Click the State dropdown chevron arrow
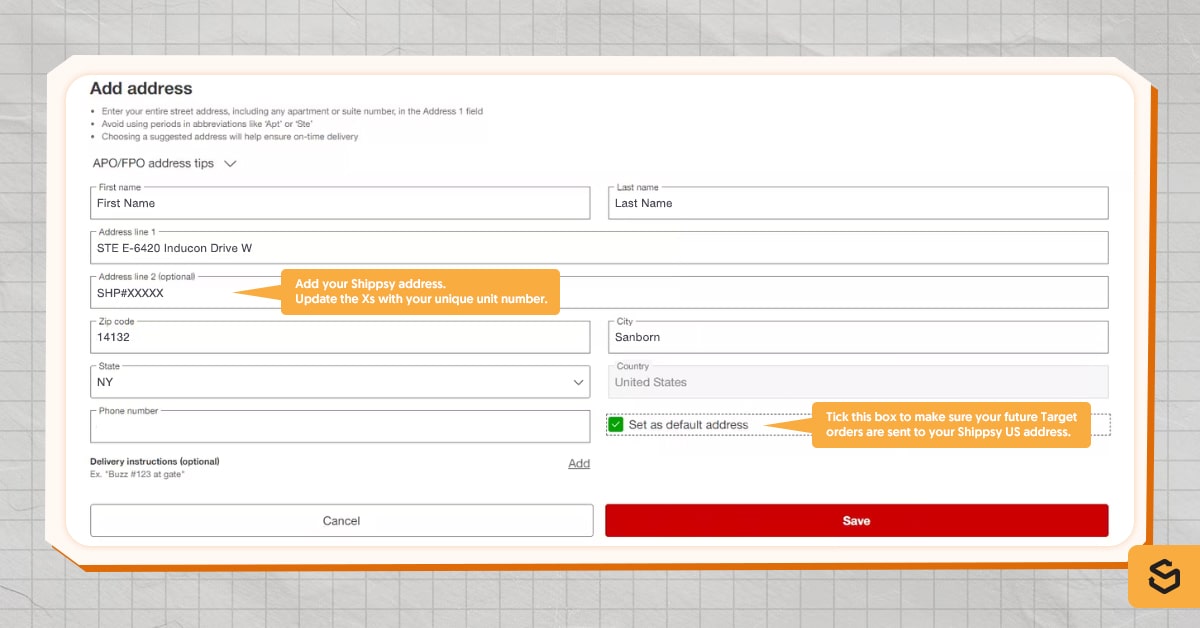 (578, 381)
